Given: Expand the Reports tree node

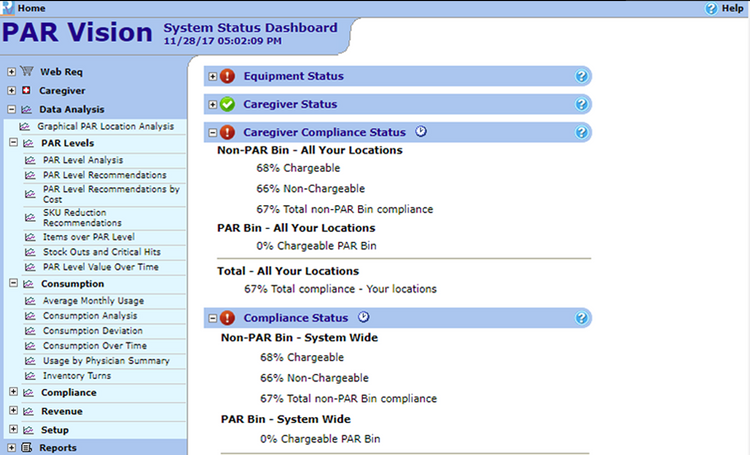Looking at the screenshot, I should coord(11,447).
